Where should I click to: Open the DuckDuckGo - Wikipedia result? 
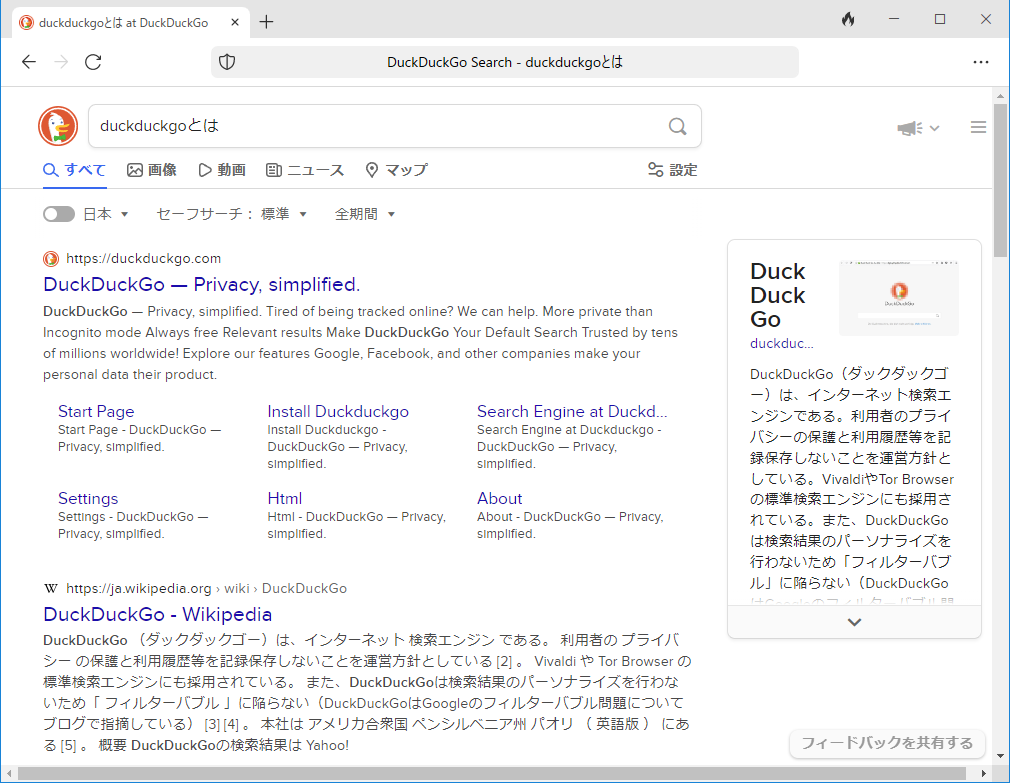158,614
